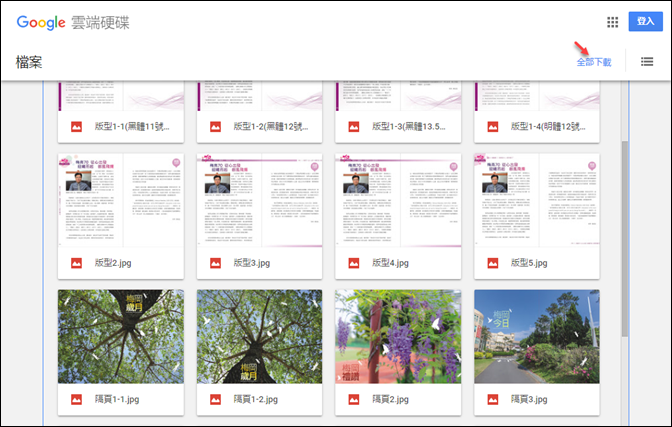Open thumbnail above 版型1-4(明體12號 label
Image resolution: width=672 pixels, height=427 pixels.
pyautogui.click(x=537, y=96)
